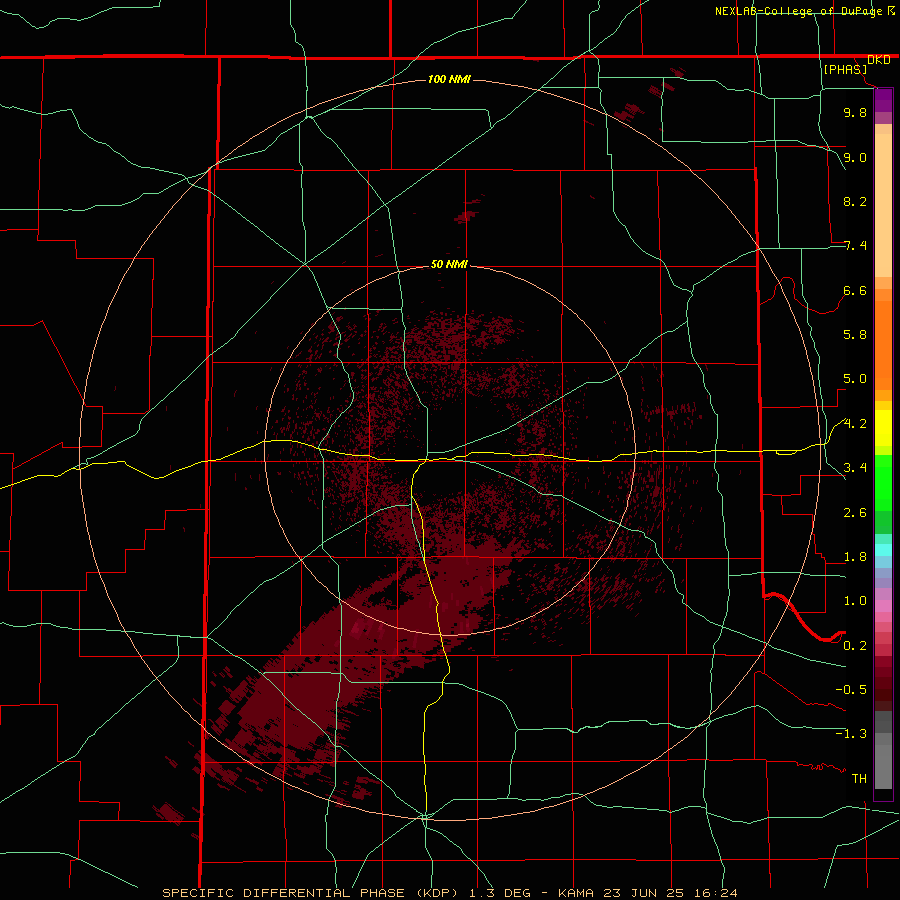Viewport: 900px width, 900px height.
Task: Click the NEXLAB-College of DuPage label
Action: tap(801, 11)
